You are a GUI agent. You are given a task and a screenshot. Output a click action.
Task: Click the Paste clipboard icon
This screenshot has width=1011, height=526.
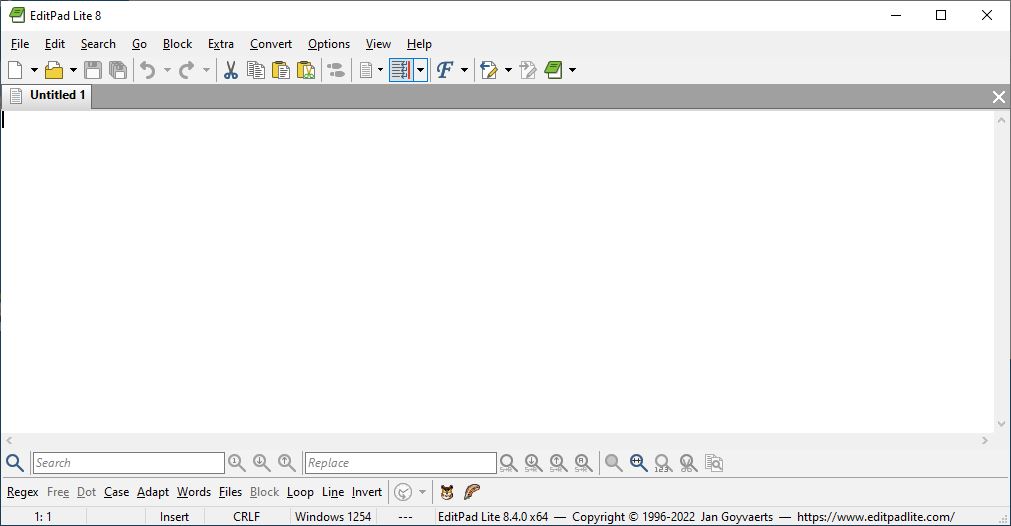point(281,70)
